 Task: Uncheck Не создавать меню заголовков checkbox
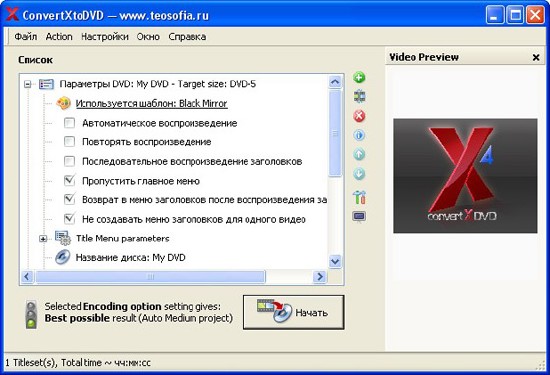pos(69,219)
